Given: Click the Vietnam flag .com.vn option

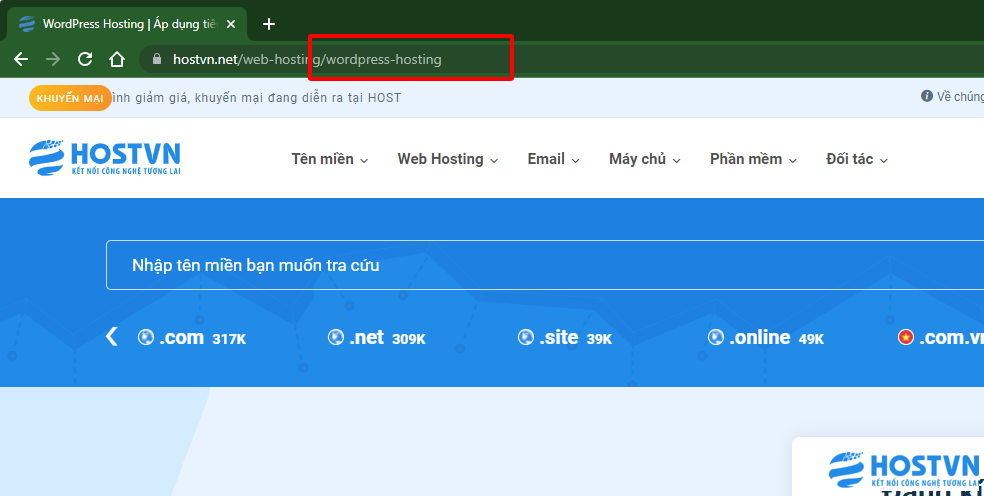Looking at the screenshot, I should [941, 338].
